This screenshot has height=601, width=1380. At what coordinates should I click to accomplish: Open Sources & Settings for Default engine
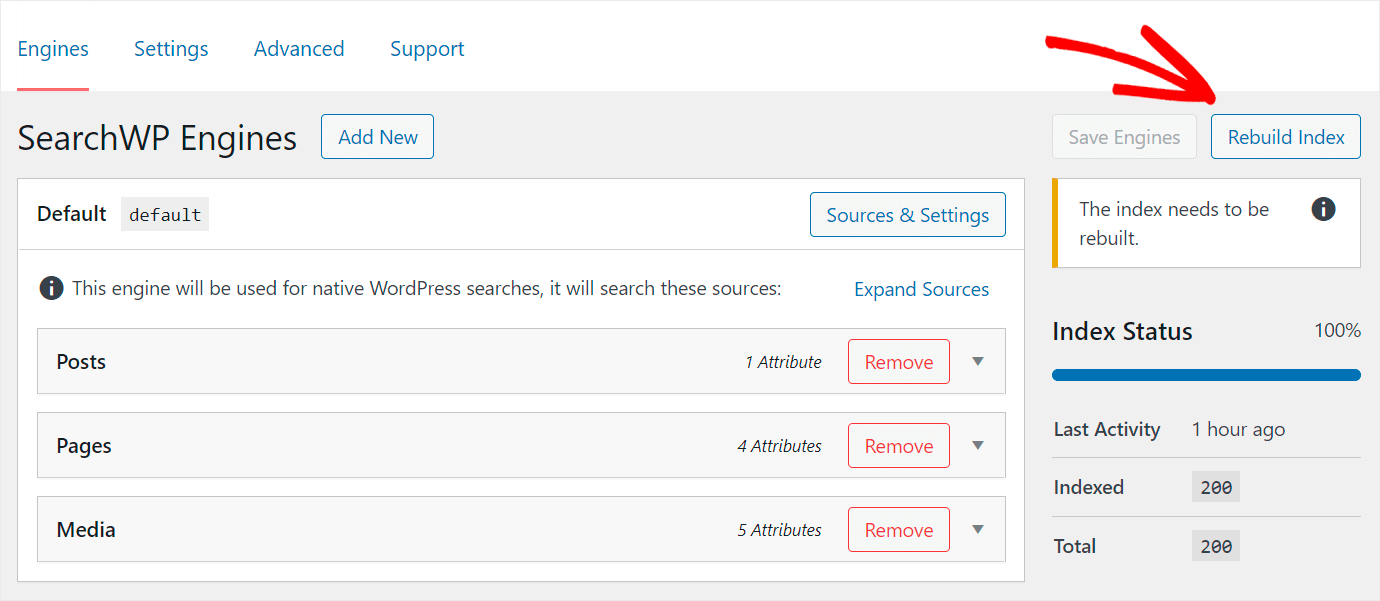pos(908,215)
